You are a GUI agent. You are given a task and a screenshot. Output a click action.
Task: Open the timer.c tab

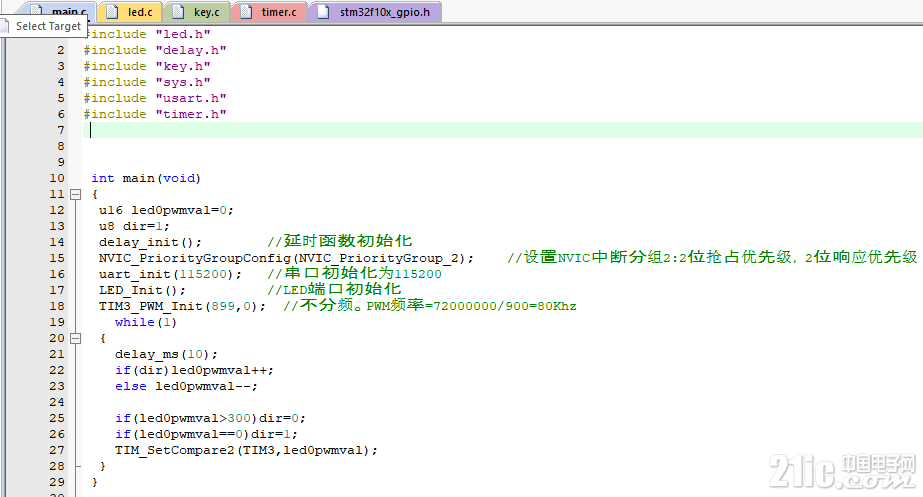click(x=268, y=12)
